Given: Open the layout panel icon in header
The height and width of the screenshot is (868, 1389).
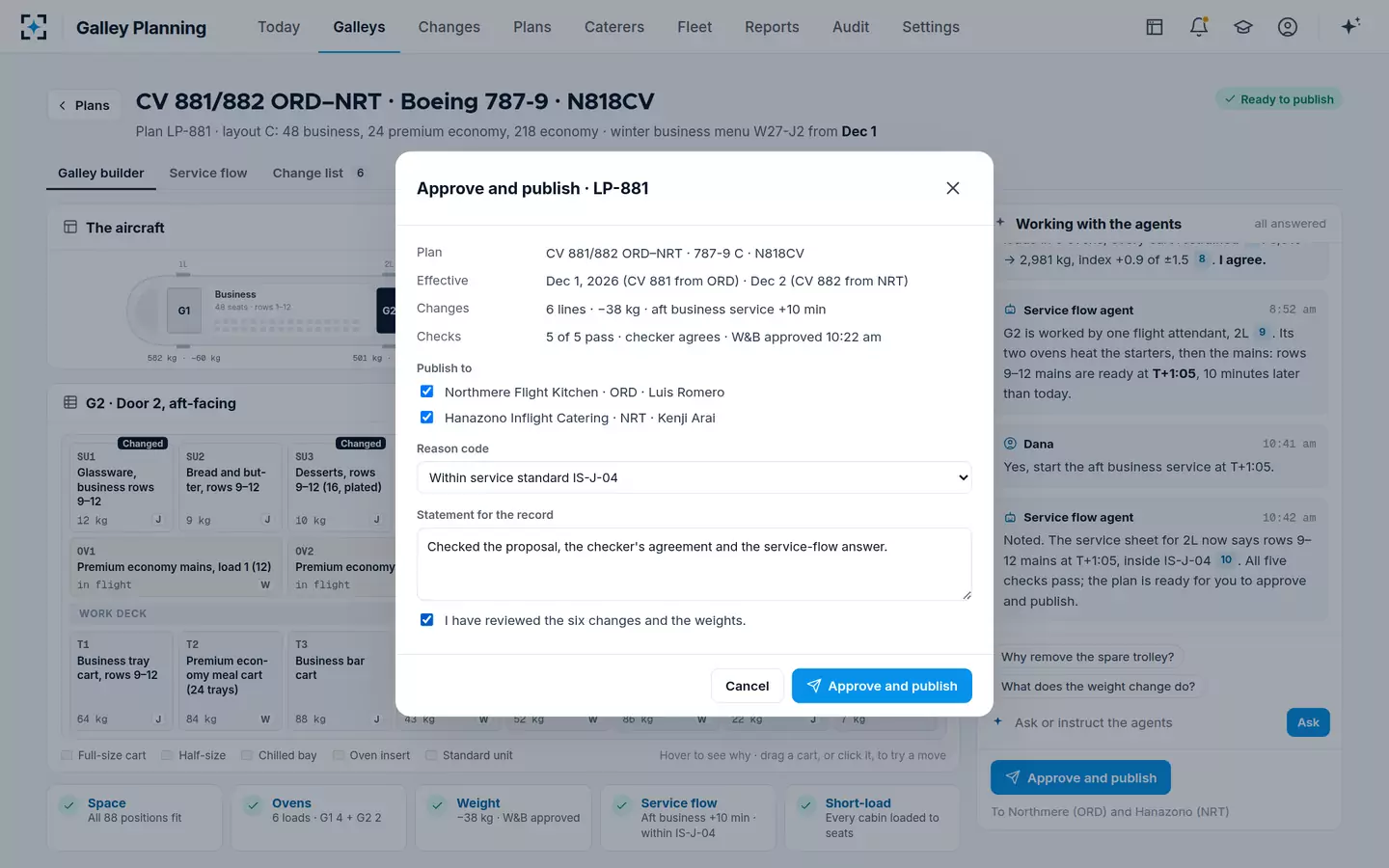Looking at the screenshot, I should coord(1155,27).
